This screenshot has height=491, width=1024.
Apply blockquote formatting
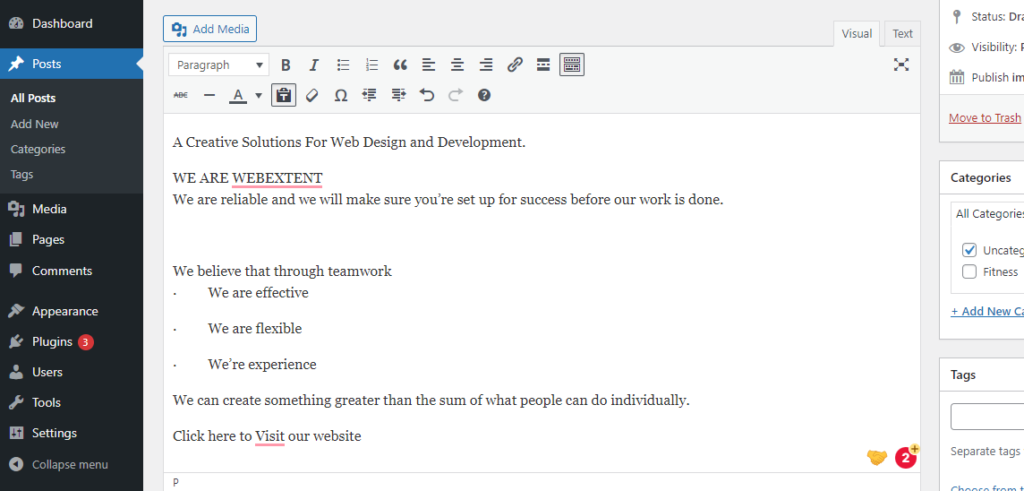coord(400,65)
